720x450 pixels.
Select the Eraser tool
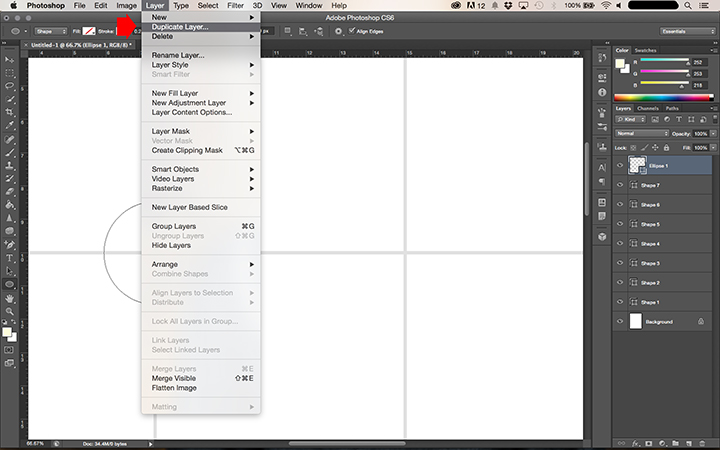(x=9, y=191)
